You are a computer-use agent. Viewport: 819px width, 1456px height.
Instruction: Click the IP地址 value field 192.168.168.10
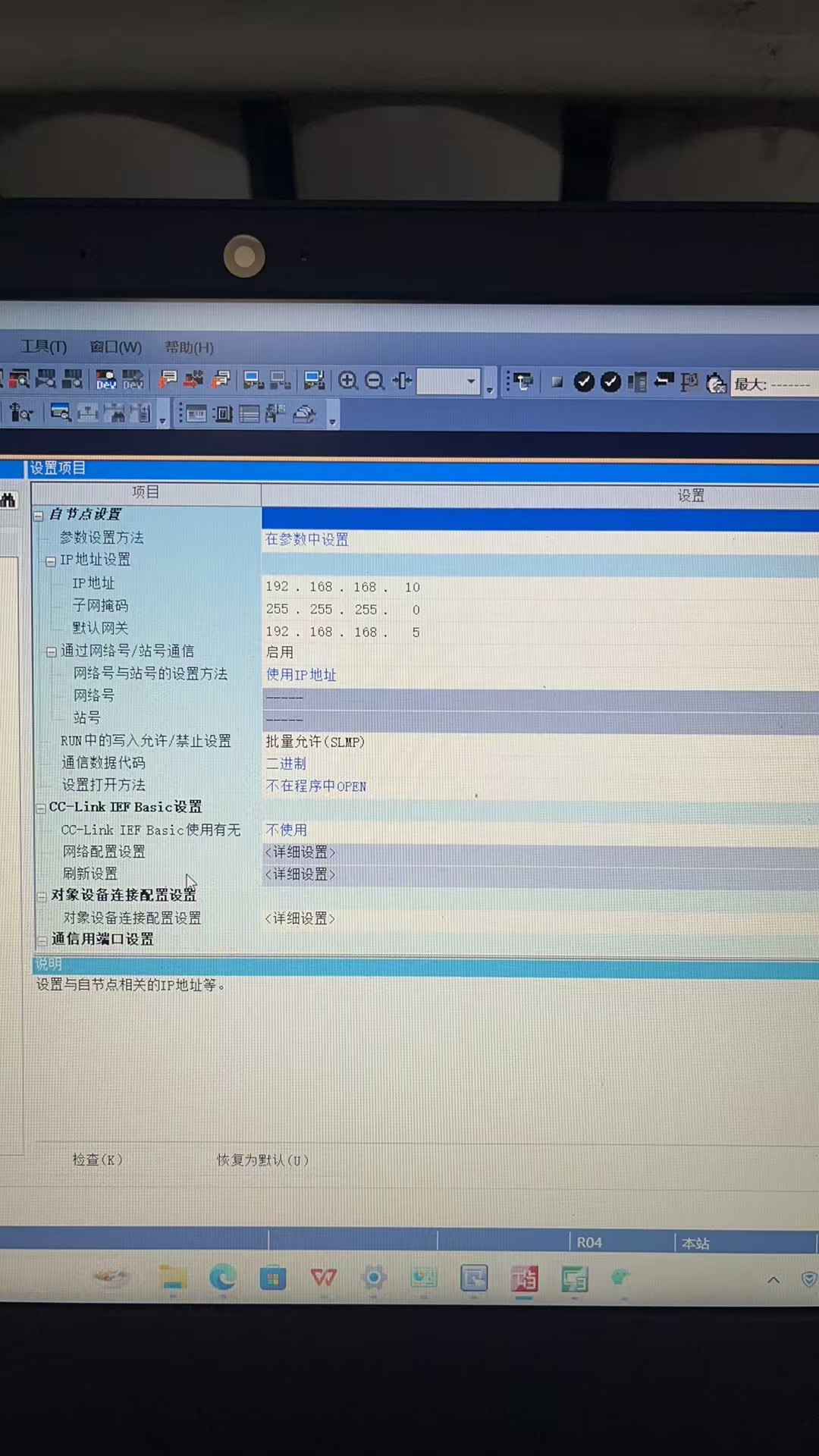[343, 587]
